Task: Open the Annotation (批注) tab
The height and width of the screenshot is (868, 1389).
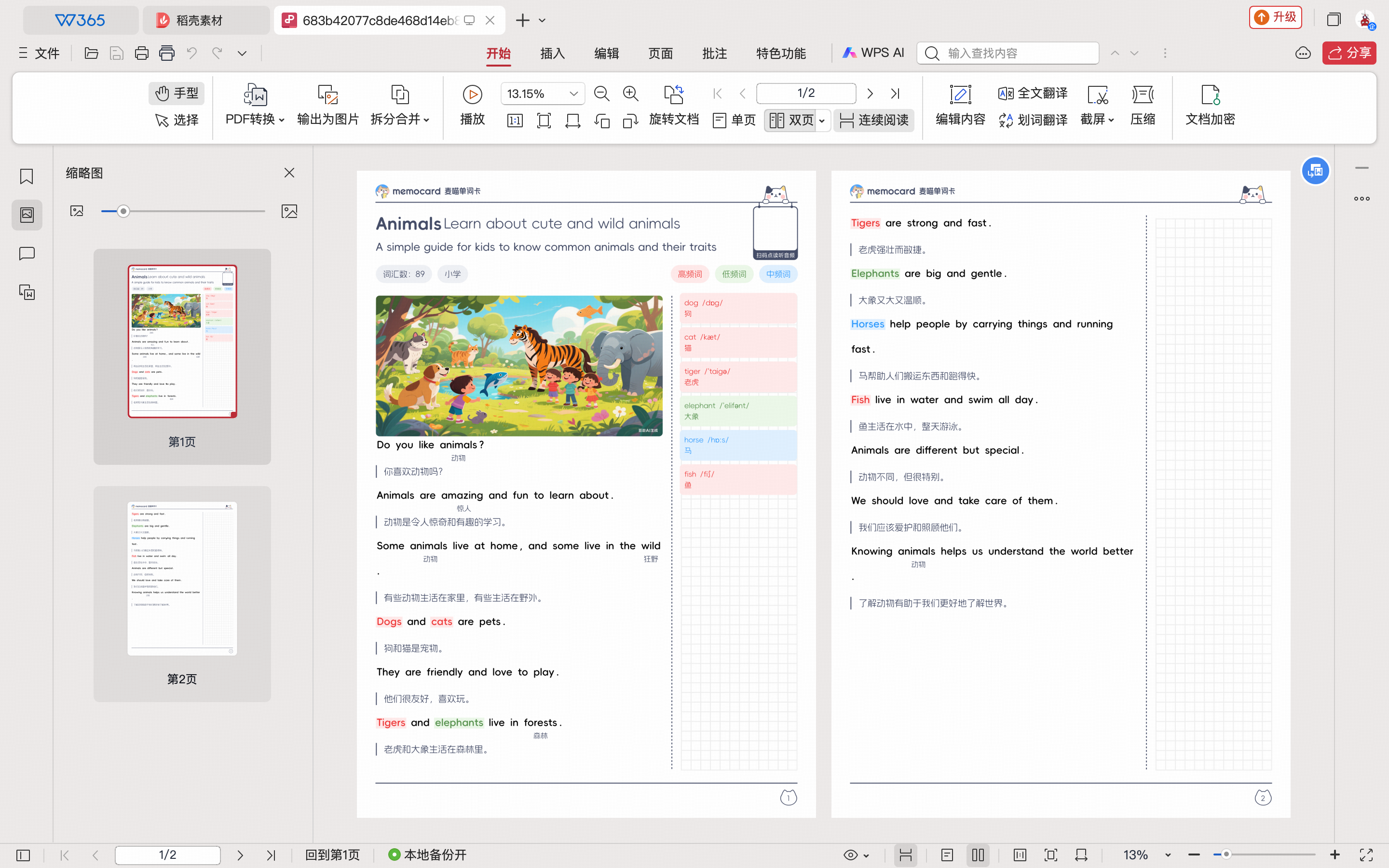Action: [714, 54]
